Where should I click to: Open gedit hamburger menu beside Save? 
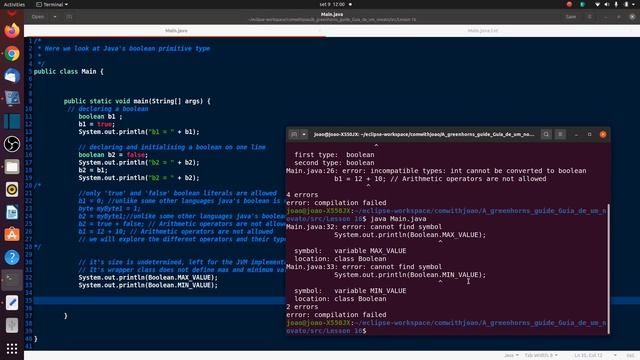(590, 17)
